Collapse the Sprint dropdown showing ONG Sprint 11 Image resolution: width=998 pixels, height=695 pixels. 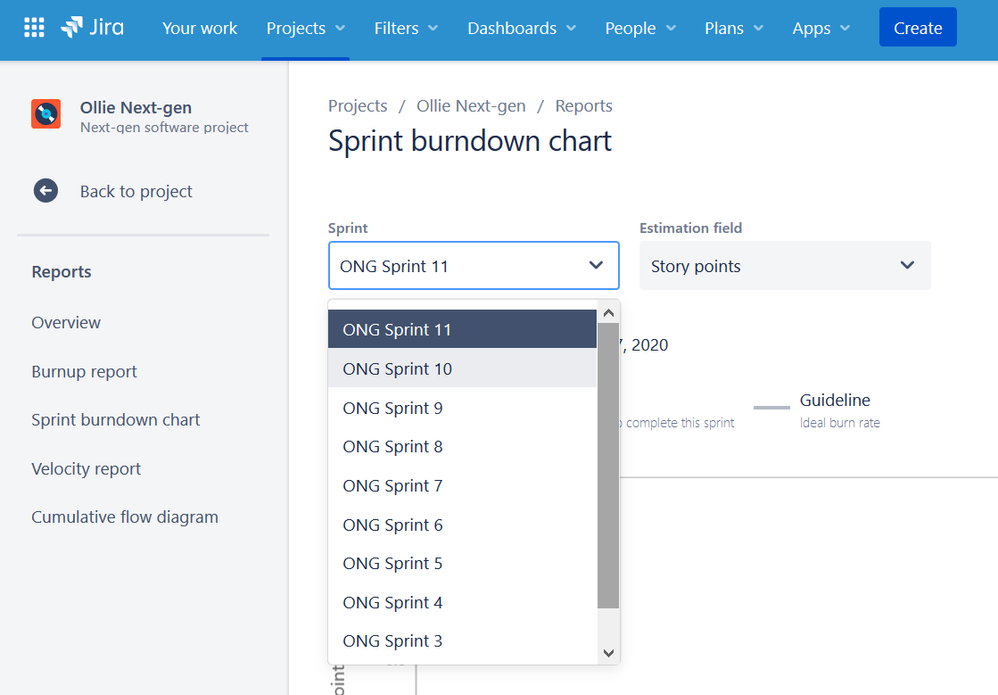click(474, 265)
